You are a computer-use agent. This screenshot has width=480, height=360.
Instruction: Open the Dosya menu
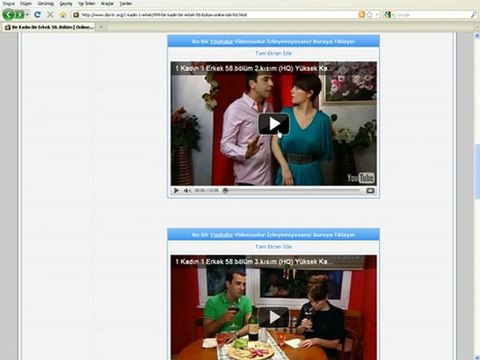(x=9, y=3)
